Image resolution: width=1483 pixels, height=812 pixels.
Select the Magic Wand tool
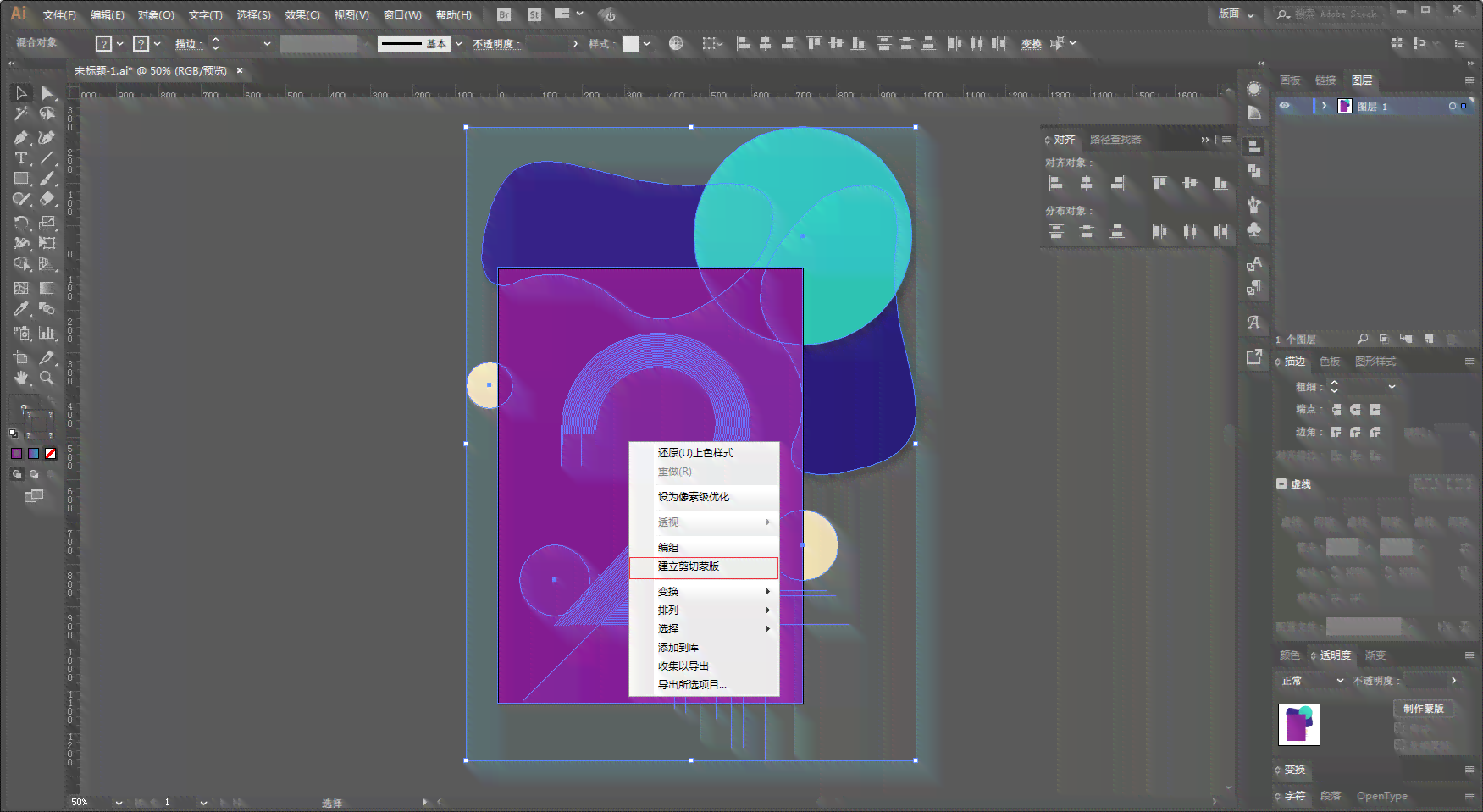click(x=21, y=113)
